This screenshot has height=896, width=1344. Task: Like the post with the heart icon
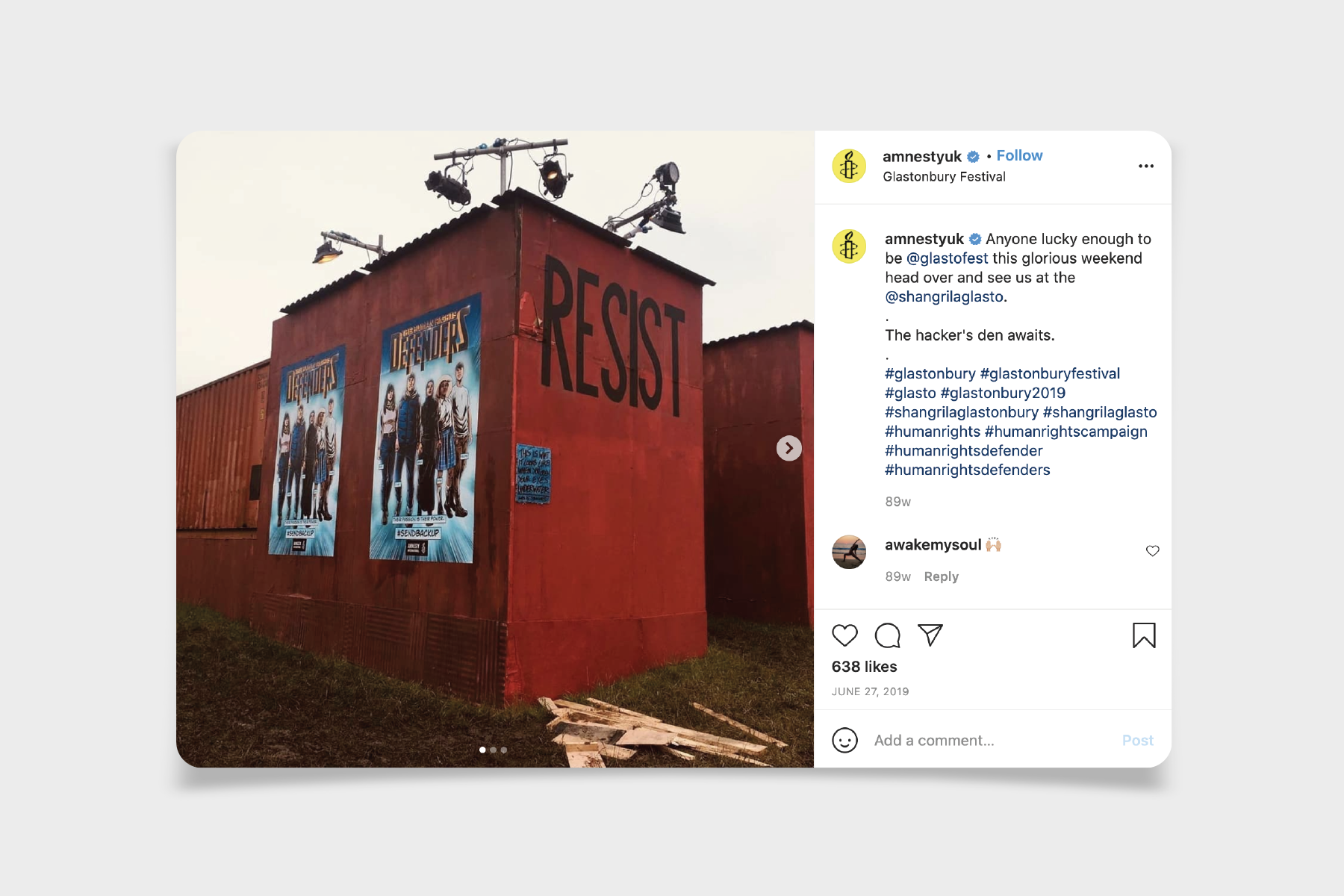click(844, 635)
